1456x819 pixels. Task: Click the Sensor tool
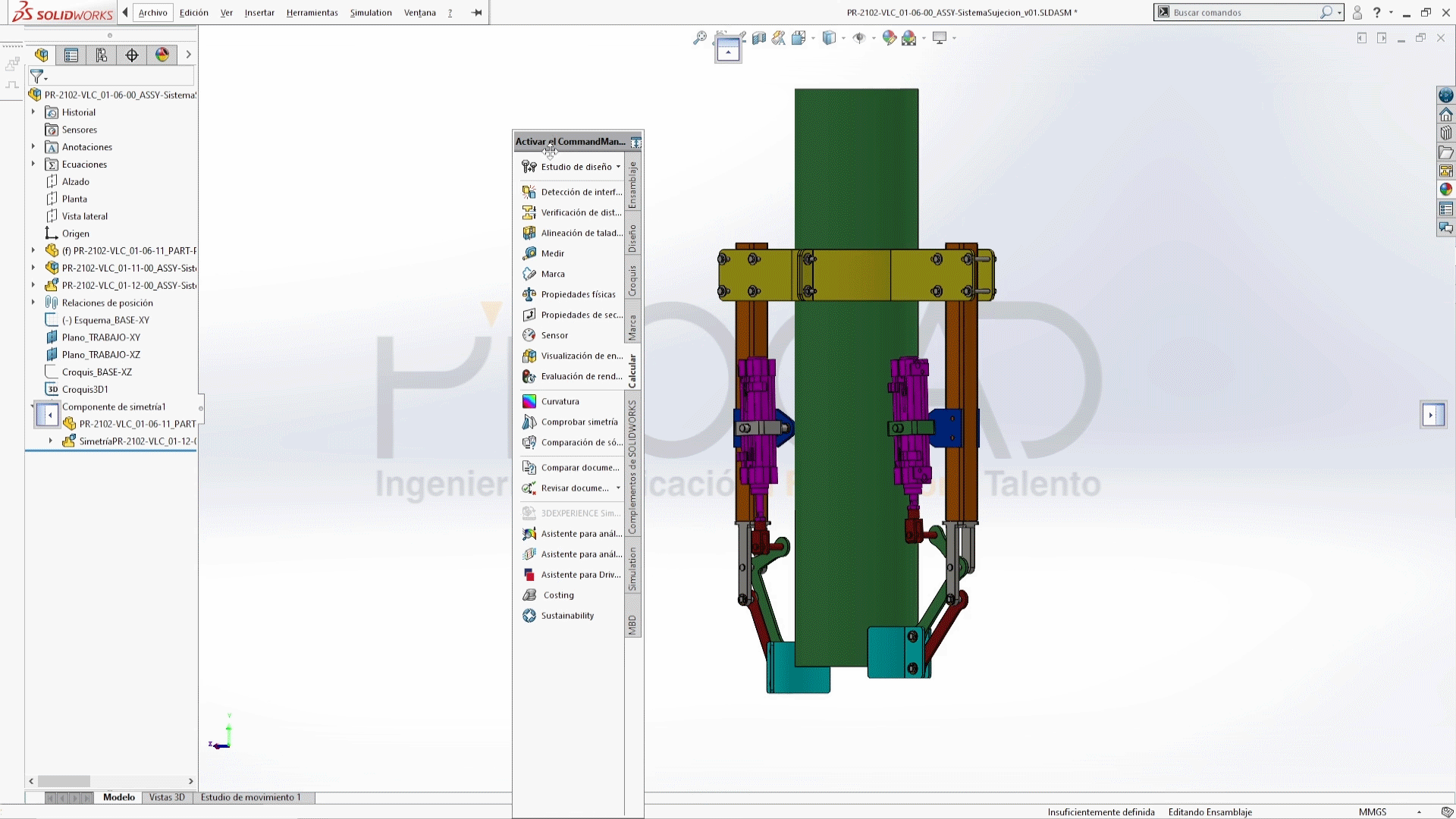coord(545,335)
